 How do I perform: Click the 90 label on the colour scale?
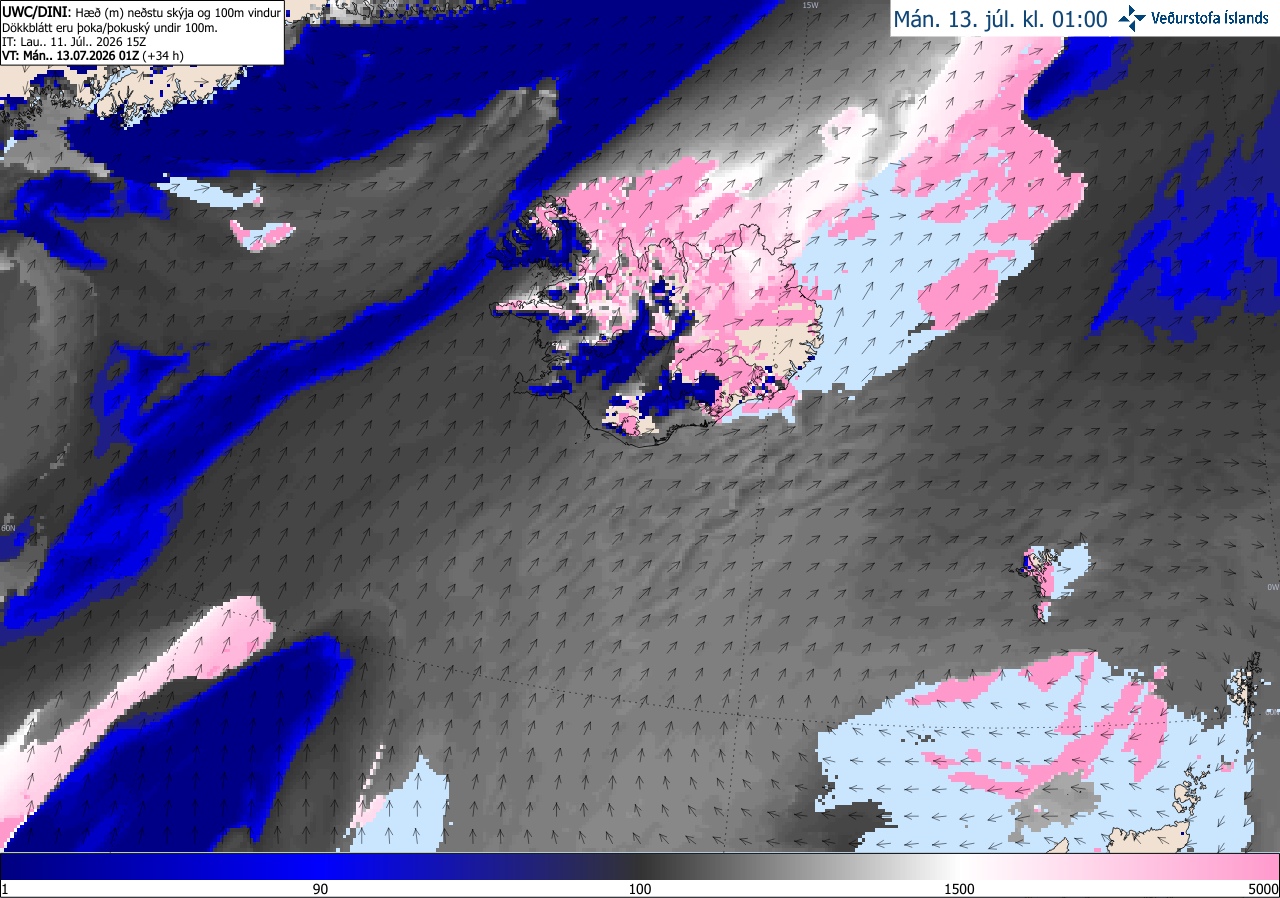(x=321, y=889)
